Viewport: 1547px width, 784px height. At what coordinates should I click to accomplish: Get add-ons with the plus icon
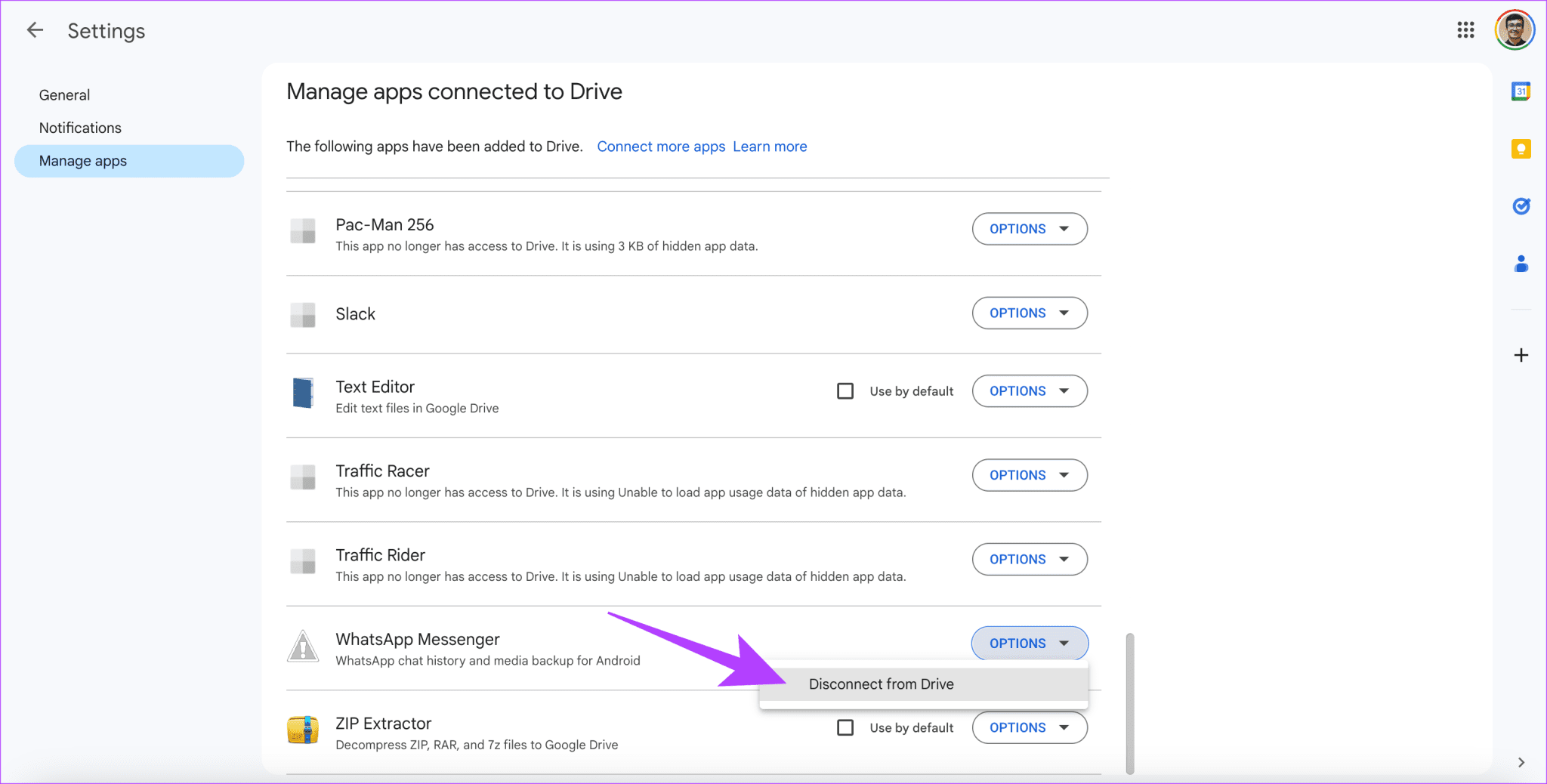(x=1521, y=355)
